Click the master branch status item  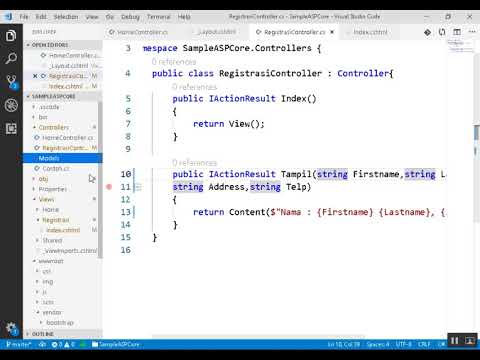click(x=18, y=344)
